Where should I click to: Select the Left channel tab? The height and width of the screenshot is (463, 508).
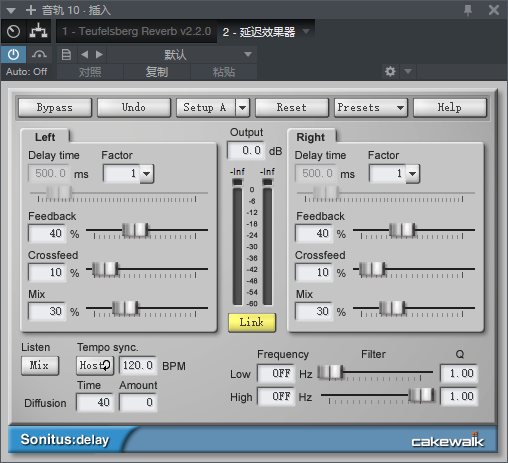[45, 137]
